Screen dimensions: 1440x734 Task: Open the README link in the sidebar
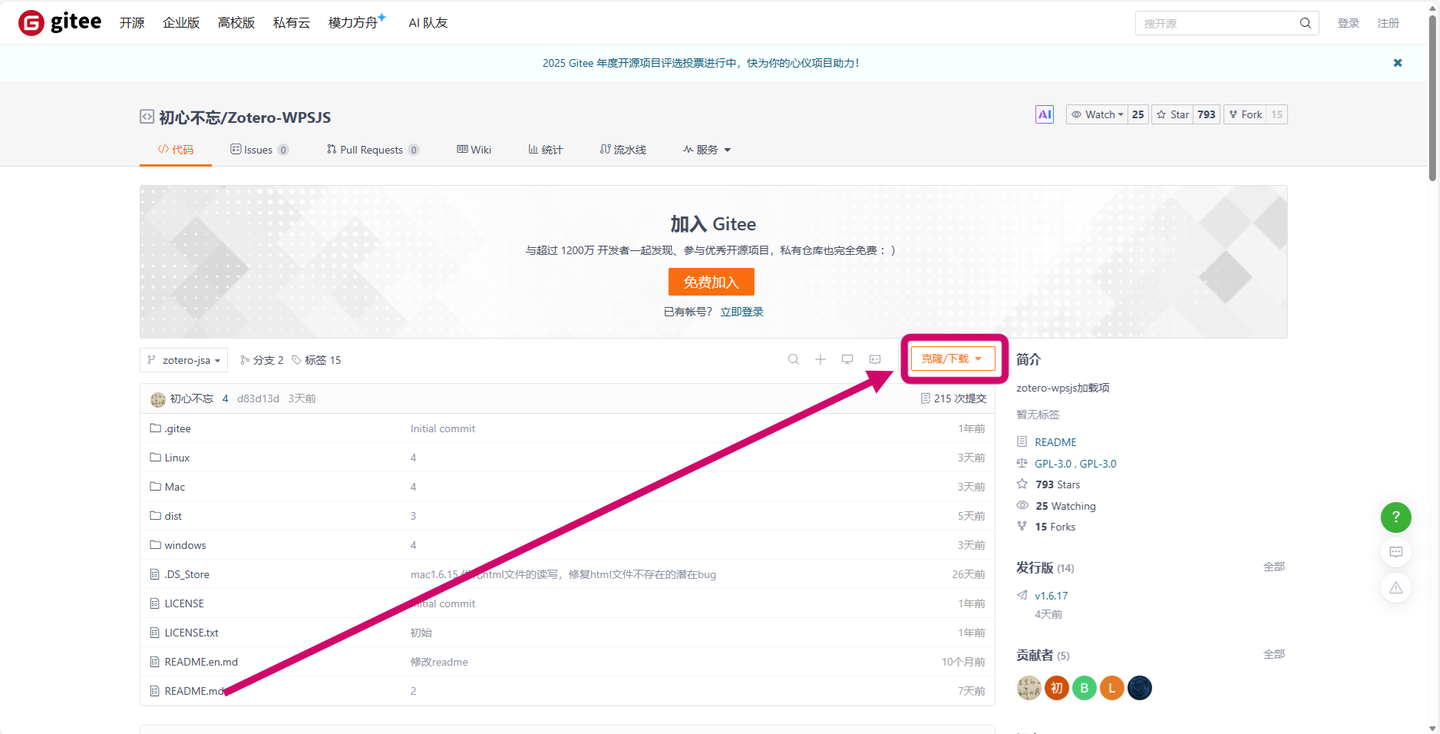(1055, 442)
